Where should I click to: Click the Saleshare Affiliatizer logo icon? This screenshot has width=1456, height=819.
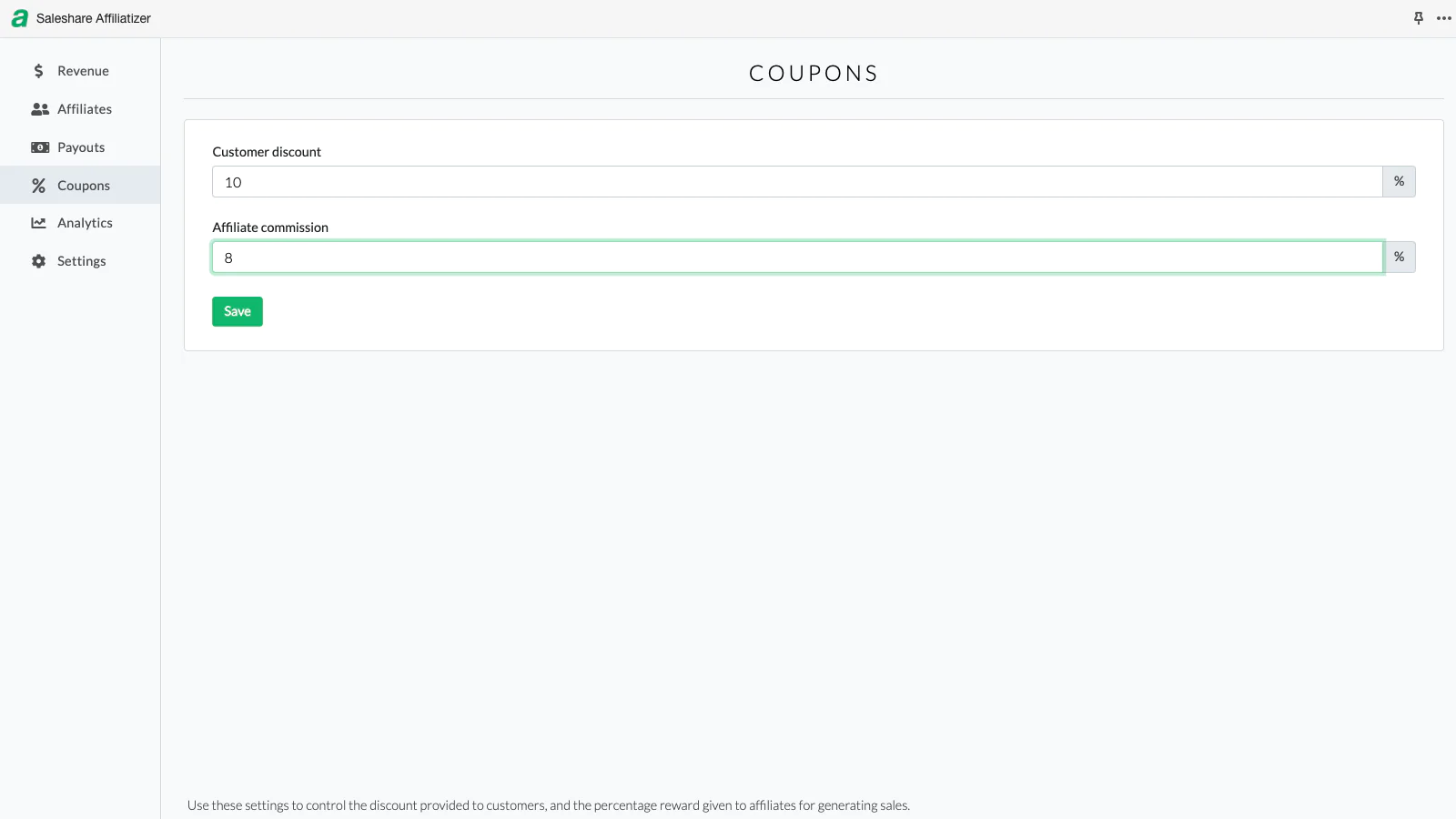(x=19, y=18)
